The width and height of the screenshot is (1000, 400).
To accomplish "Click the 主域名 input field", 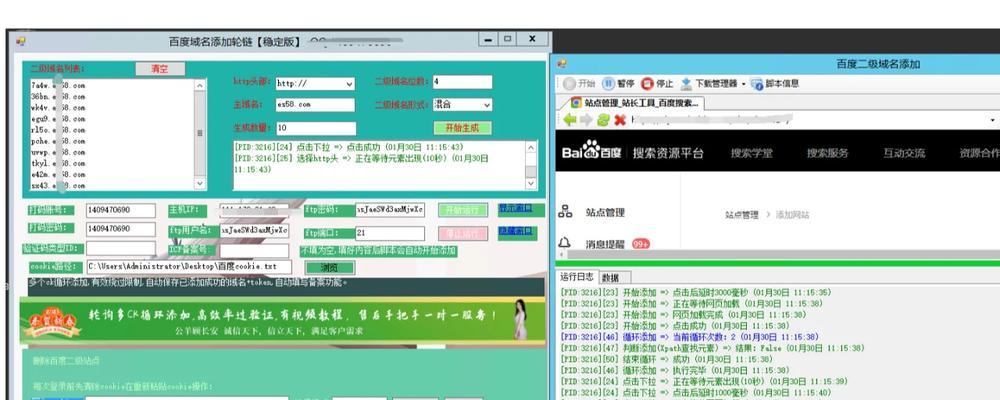I will (315, 105).
